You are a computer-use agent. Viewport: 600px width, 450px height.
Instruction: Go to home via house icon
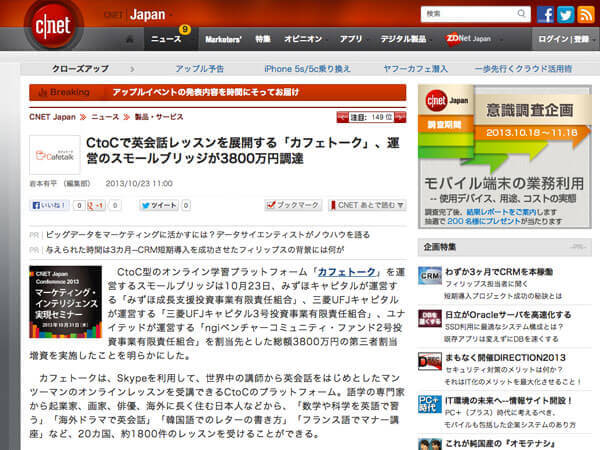coord(130,39)
